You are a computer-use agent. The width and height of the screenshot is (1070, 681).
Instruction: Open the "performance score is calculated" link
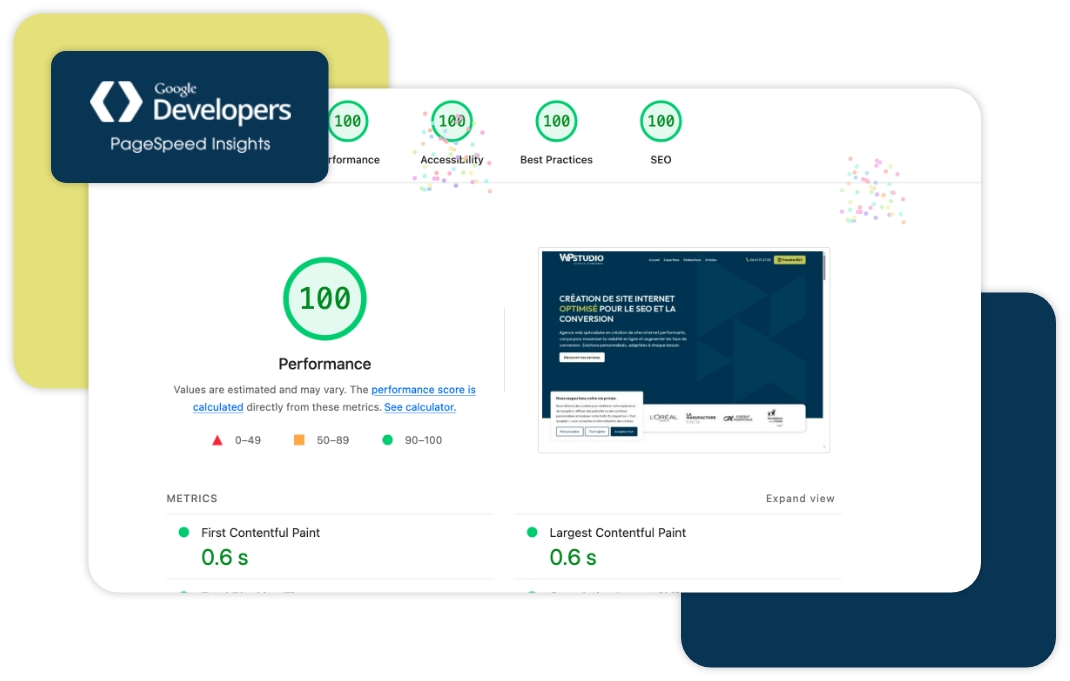coord(423,390)
